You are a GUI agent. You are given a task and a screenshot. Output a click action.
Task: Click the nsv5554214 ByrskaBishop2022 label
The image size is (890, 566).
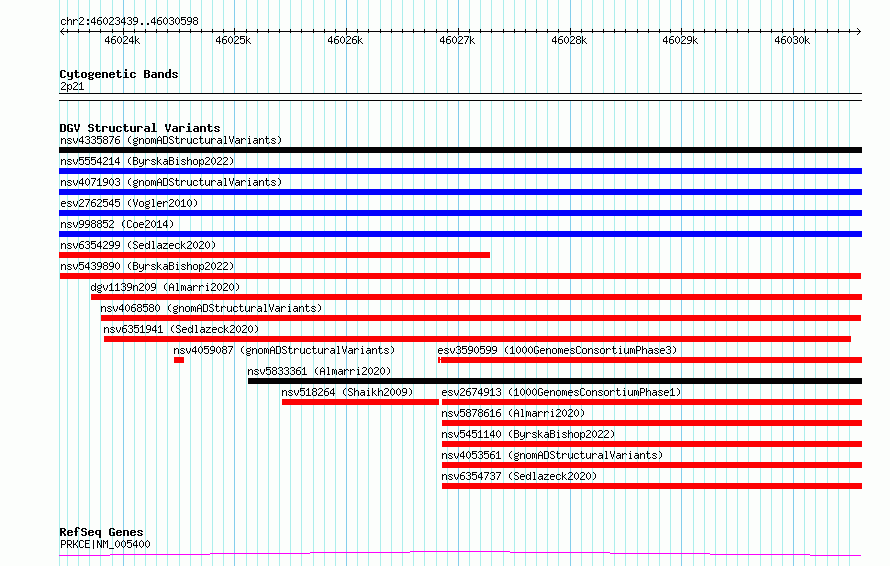147,161
